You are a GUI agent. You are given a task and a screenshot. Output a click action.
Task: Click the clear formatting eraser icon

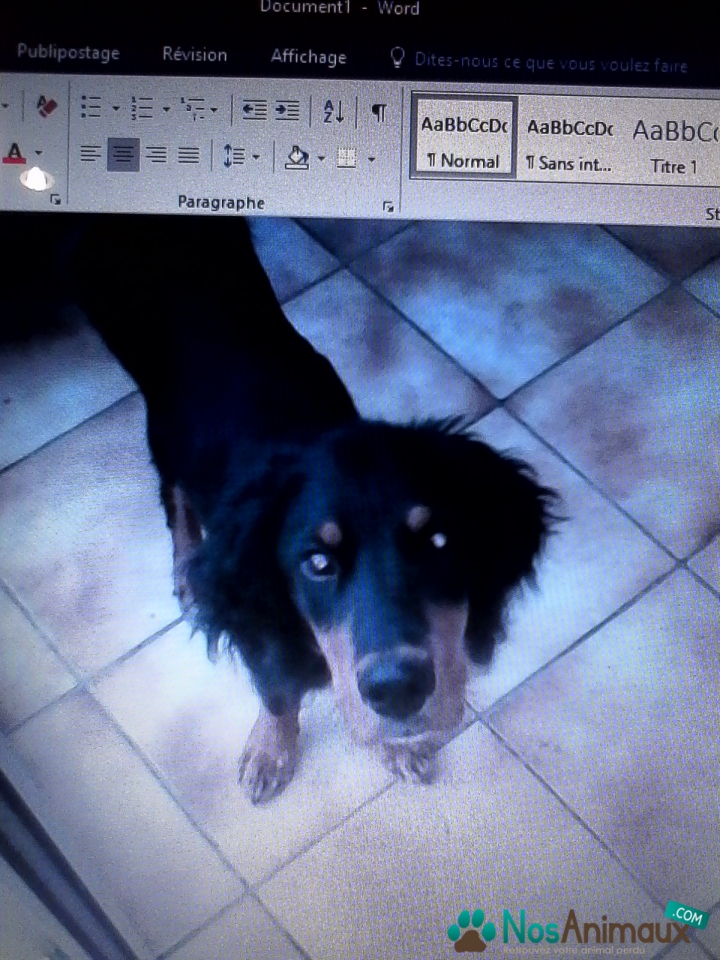(46, 107)
